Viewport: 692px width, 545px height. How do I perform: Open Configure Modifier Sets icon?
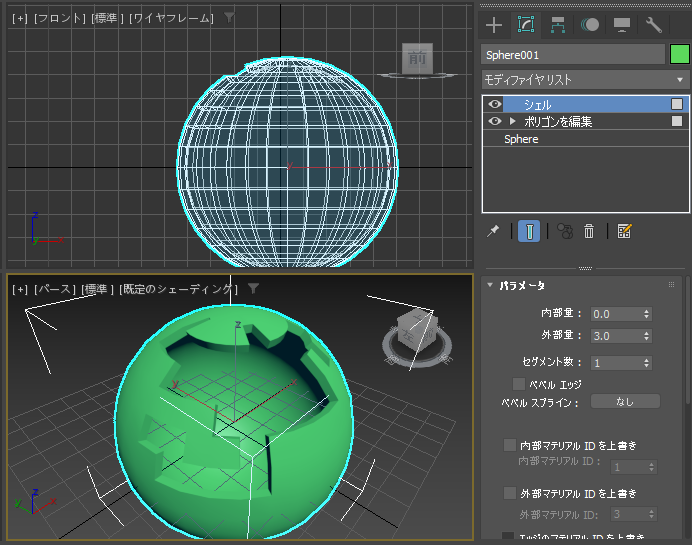[624, 231]
